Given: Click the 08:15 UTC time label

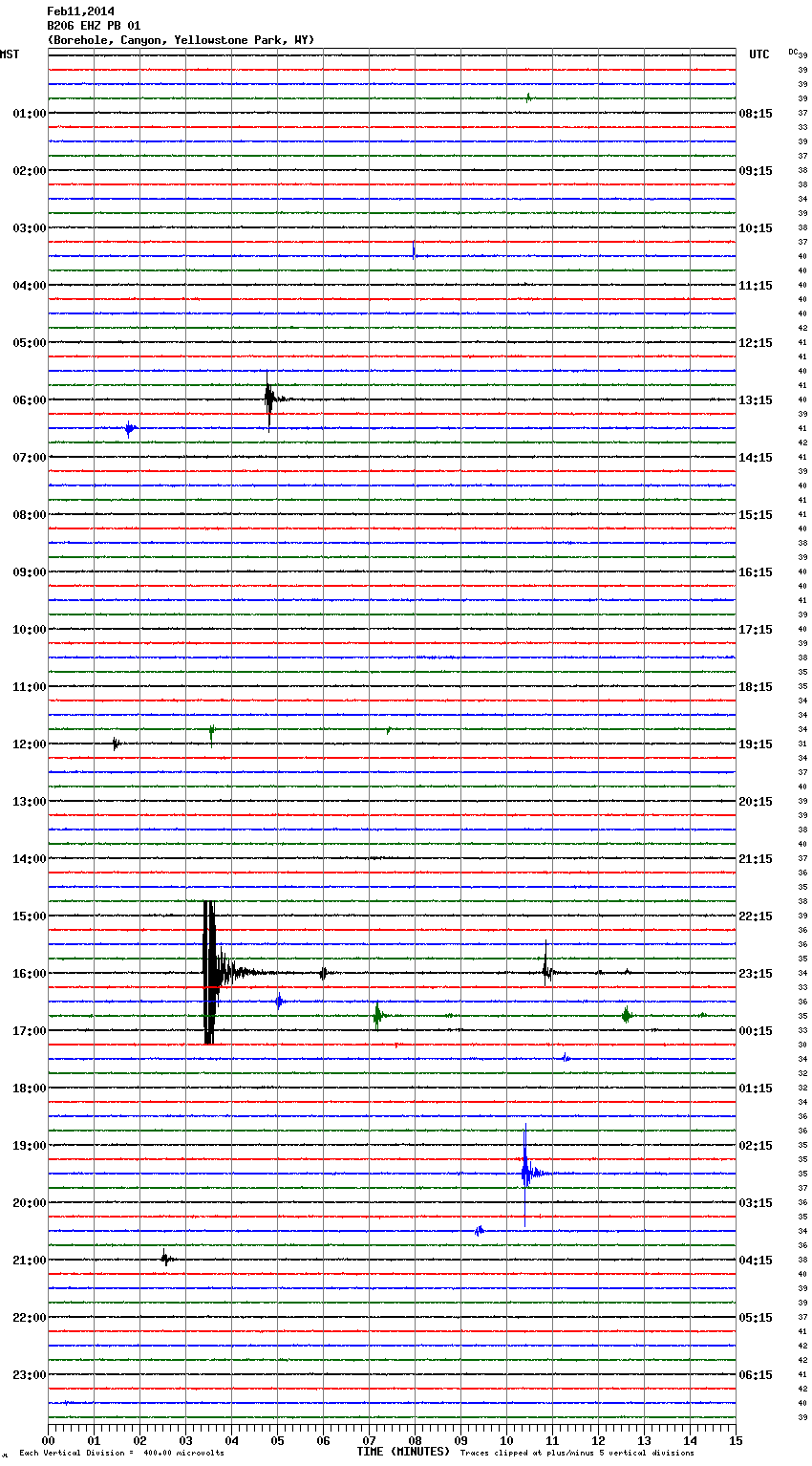Looking at the screenshot, I should pyautogui.click(x=756, y=114).
